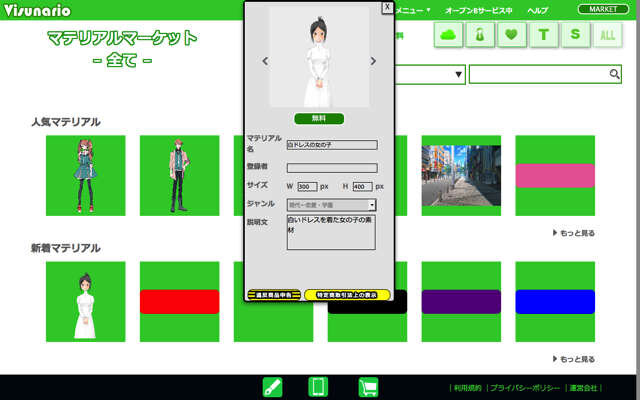
Task: Open the ジャンル genre dropdown in dialog
Action: [x=331, y=205]
